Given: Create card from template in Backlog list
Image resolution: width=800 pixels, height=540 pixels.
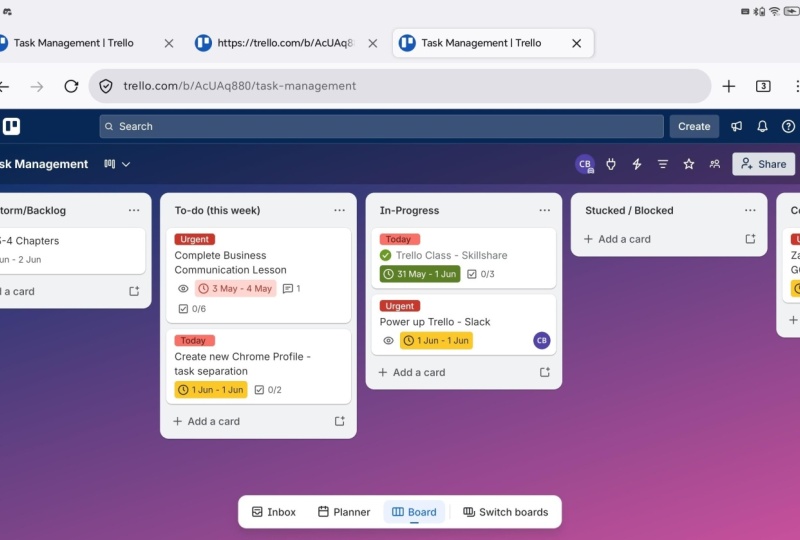Looking at the screenshot, I should pyautogui.click(x=134, y=291).
